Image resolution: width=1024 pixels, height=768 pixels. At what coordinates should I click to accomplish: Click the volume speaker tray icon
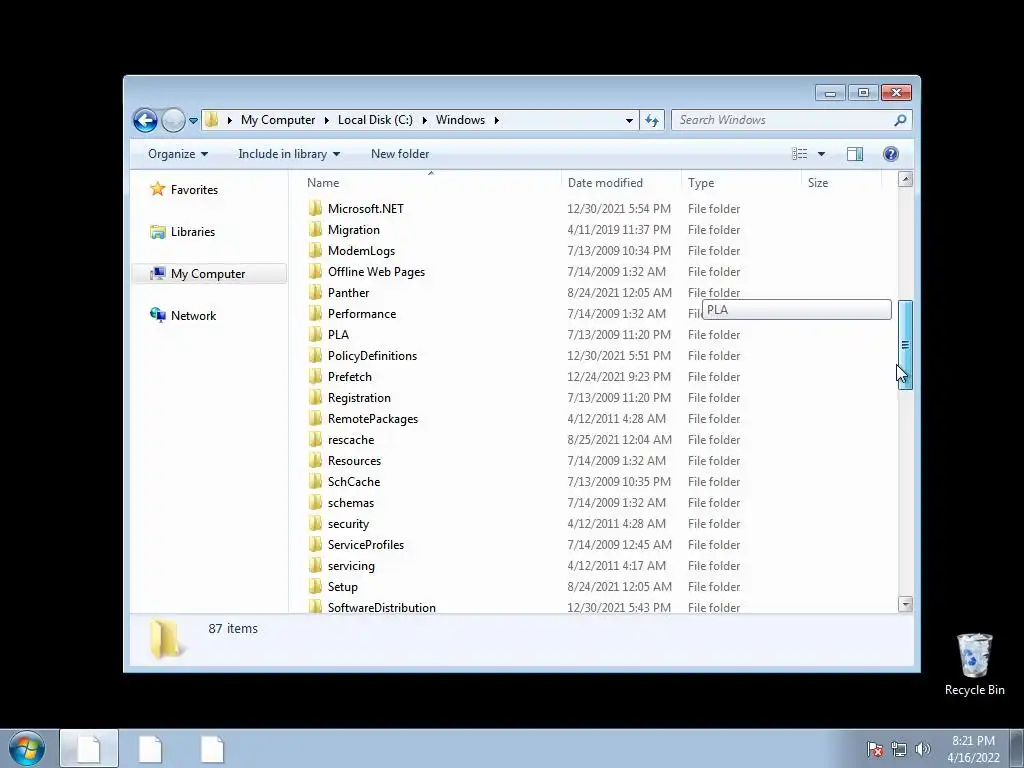(x=922, y=749)
